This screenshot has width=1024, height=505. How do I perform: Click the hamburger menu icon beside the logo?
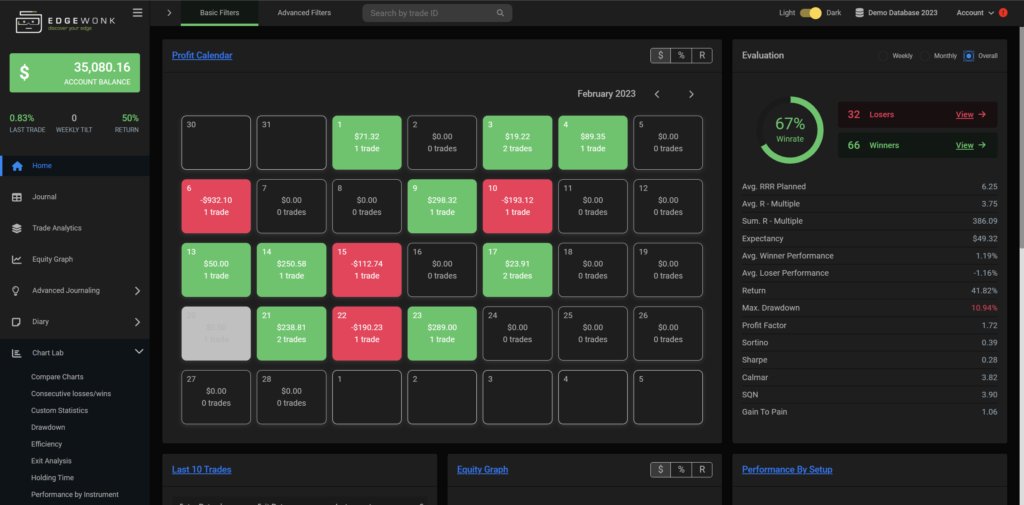[x=137, y=12]
